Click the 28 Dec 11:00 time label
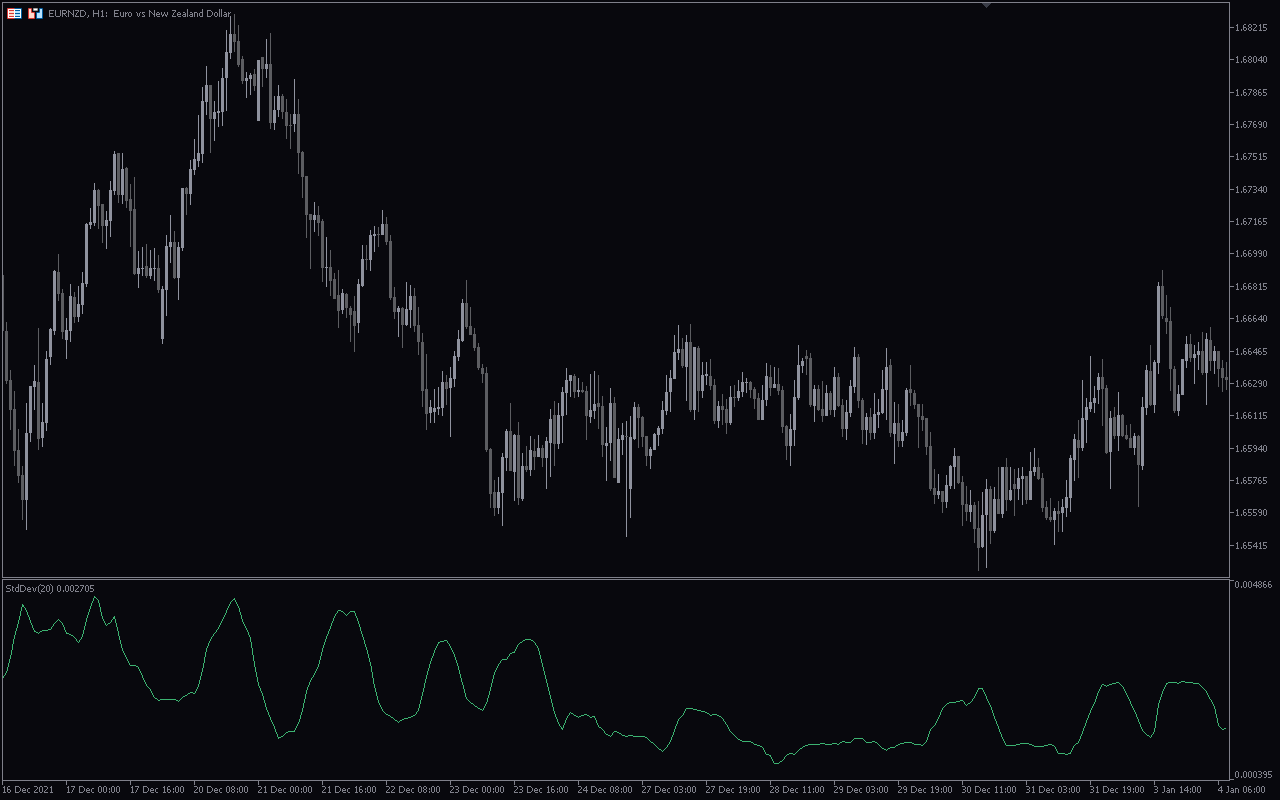 pos(797,790)
